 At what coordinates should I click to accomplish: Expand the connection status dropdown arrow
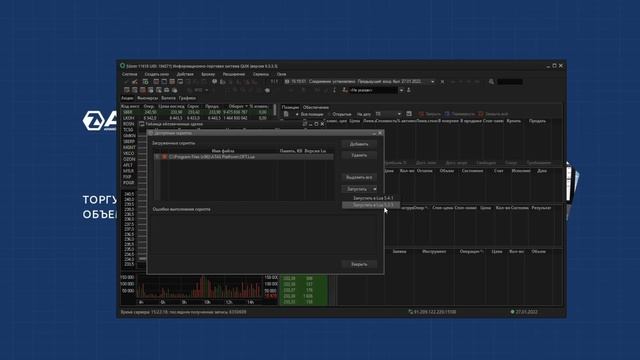click(433, 82)
